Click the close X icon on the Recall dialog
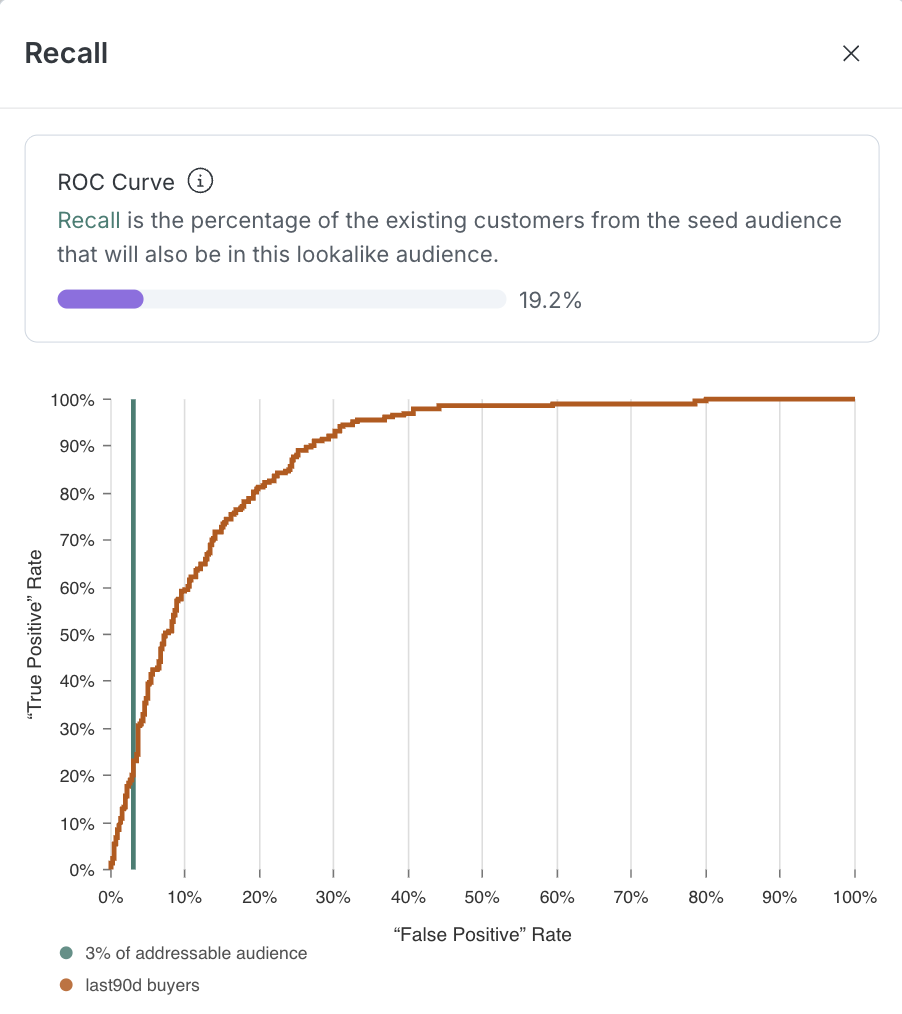This screenshot has height=1014, width=902. tap(851, 53)
